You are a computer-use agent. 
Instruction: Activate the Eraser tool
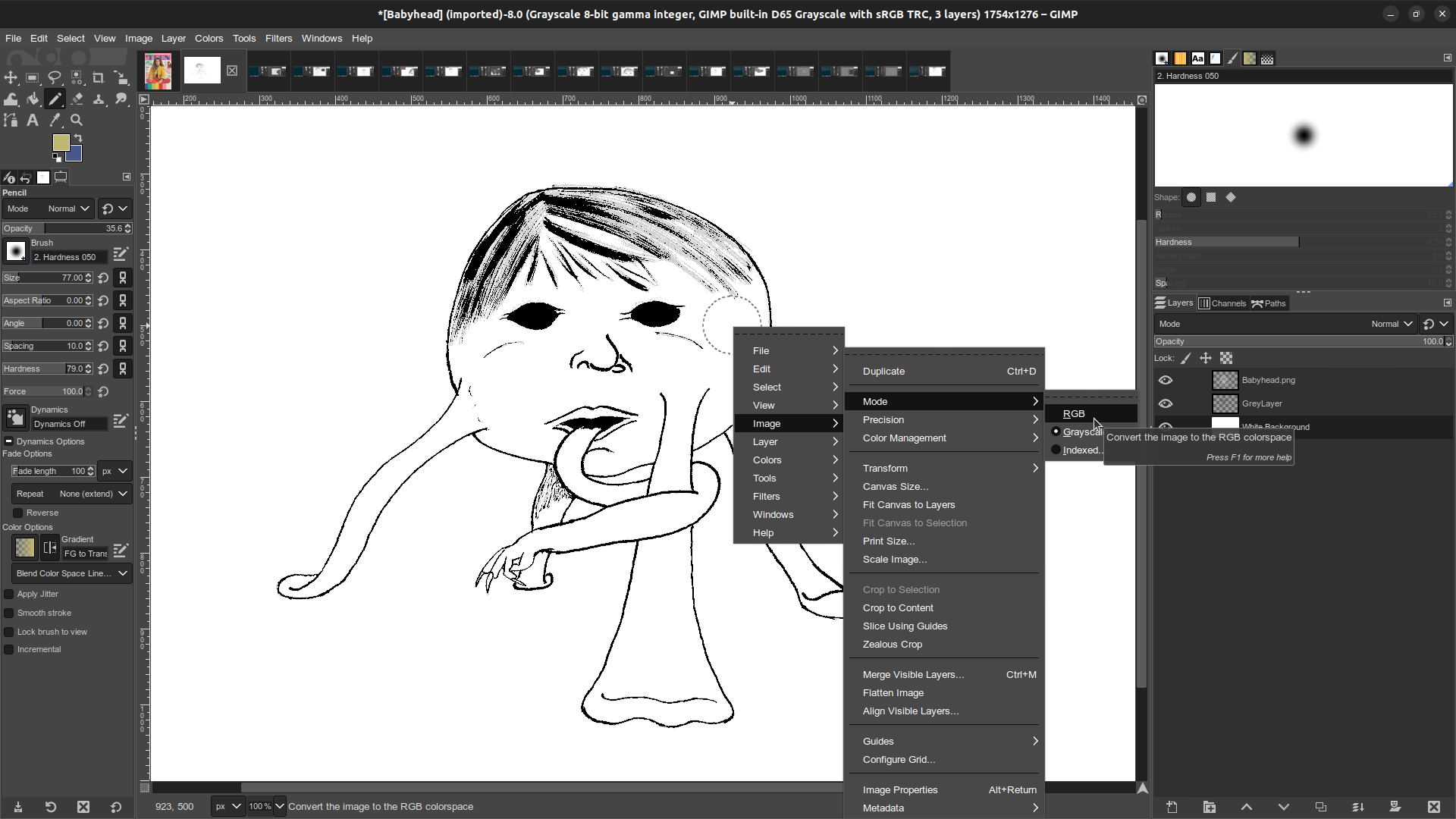pos(77,99)
